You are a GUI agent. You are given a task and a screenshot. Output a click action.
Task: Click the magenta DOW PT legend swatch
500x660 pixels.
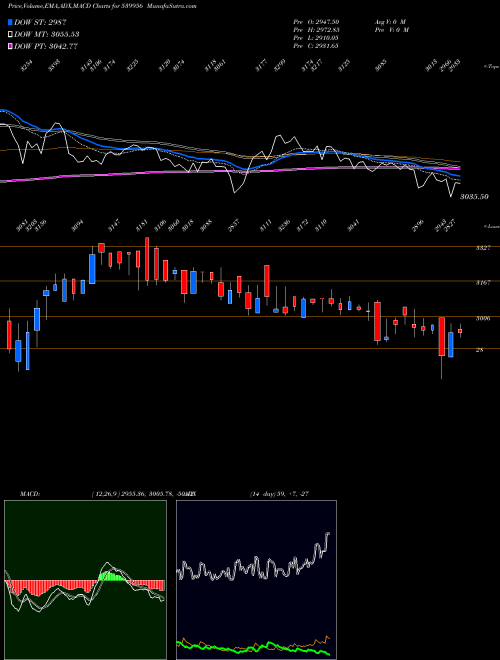pos(10,46)
